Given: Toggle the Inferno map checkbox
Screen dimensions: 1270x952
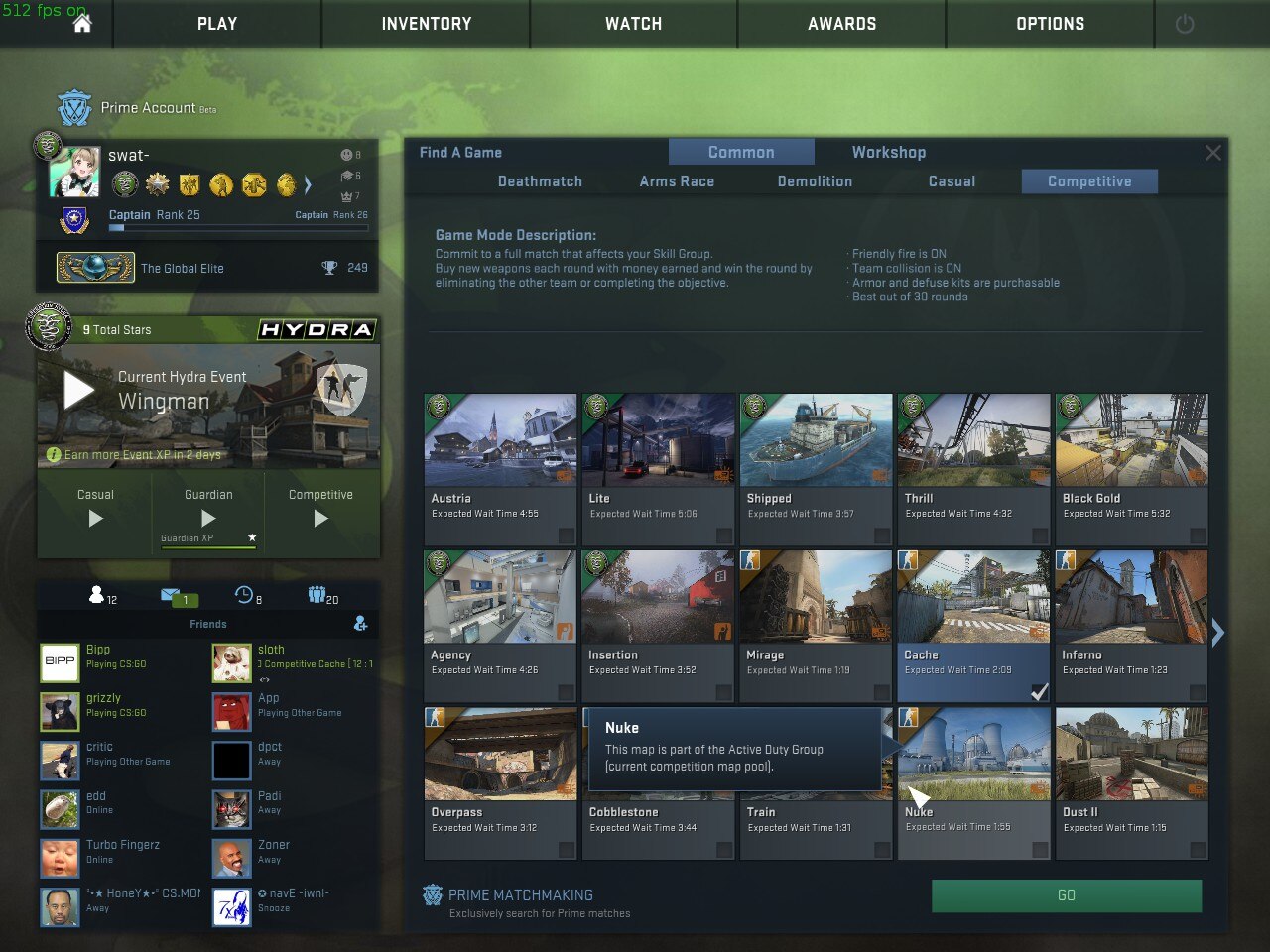Looking at the screenshot, I should point(1198,692).
